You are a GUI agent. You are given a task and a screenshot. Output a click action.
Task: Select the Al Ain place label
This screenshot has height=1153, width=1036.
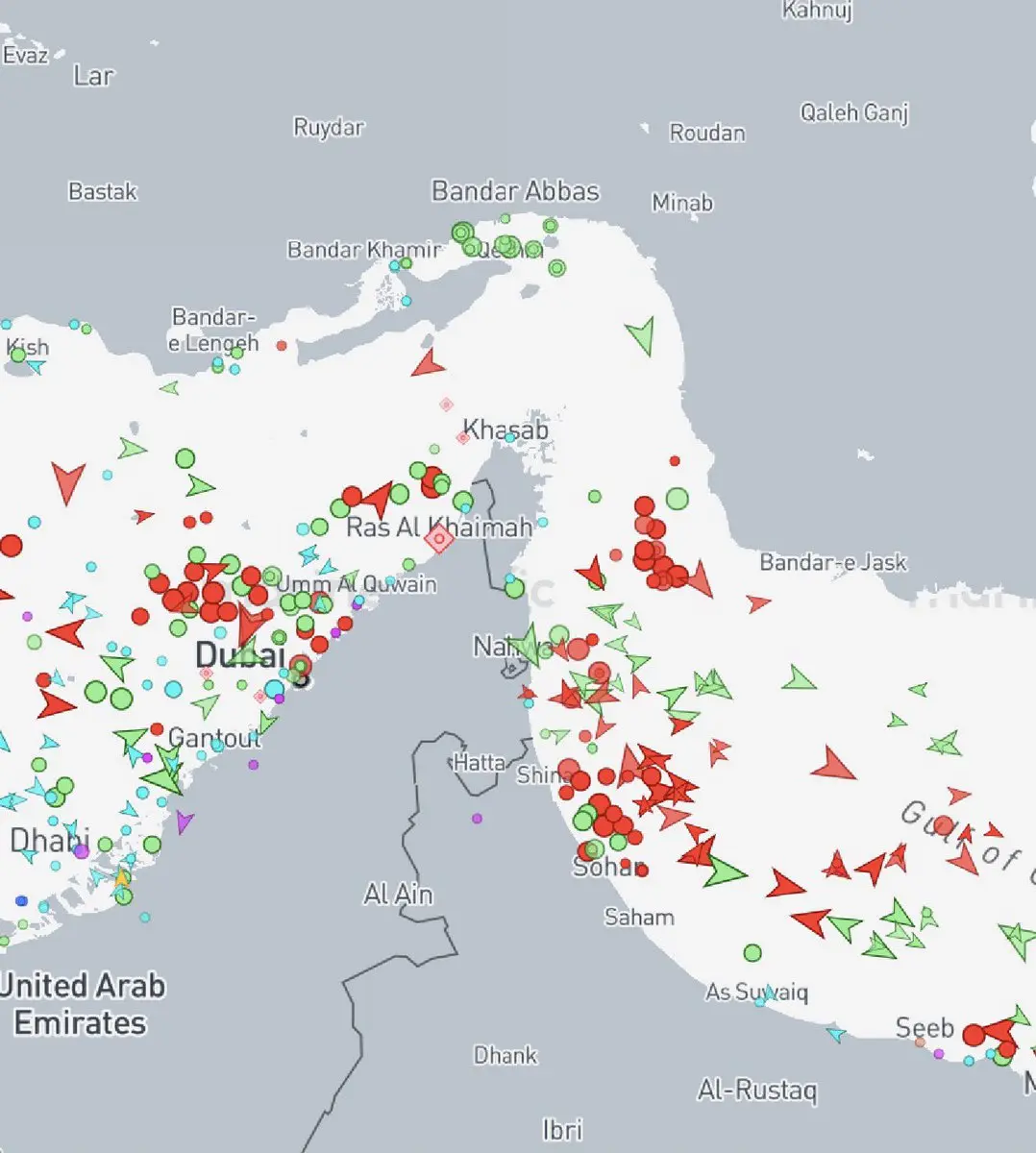pos(398,895)
